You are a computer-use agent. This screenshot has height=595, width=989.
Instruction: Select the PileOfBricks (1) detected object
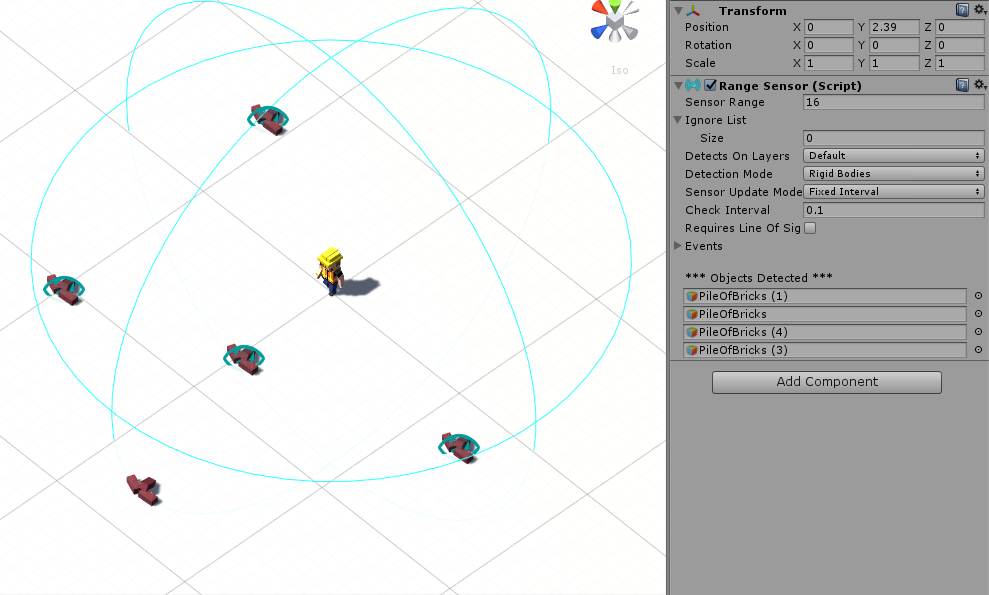[825, 296]
